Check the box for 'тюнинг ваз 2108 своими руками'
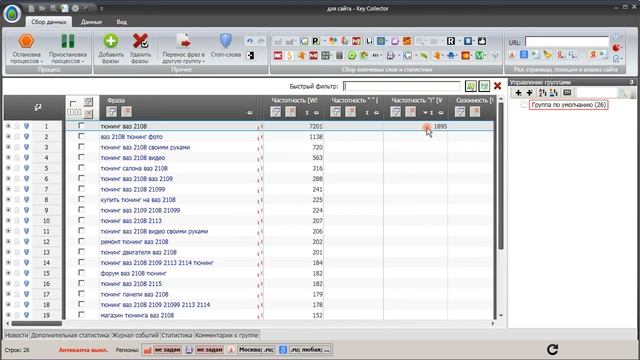Screen dimensions: 640x360 point(81,147)
